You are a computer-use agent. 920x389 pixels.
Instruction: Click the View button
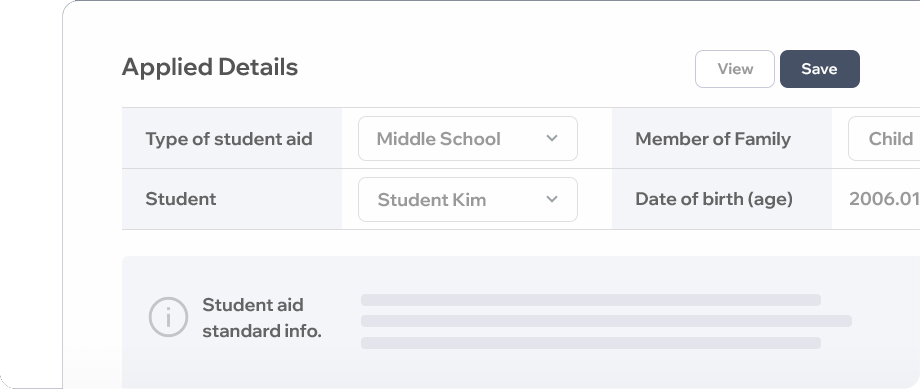pos(735,69)
